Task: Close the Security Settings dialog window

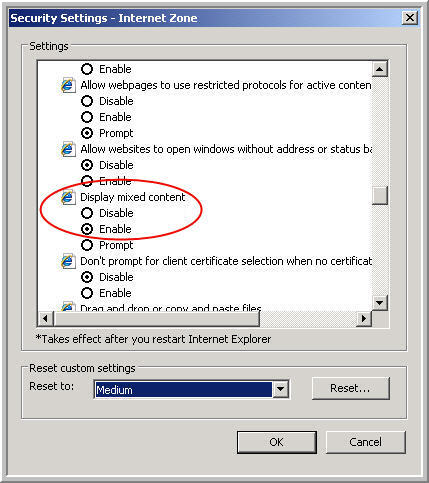Action: 410,18
